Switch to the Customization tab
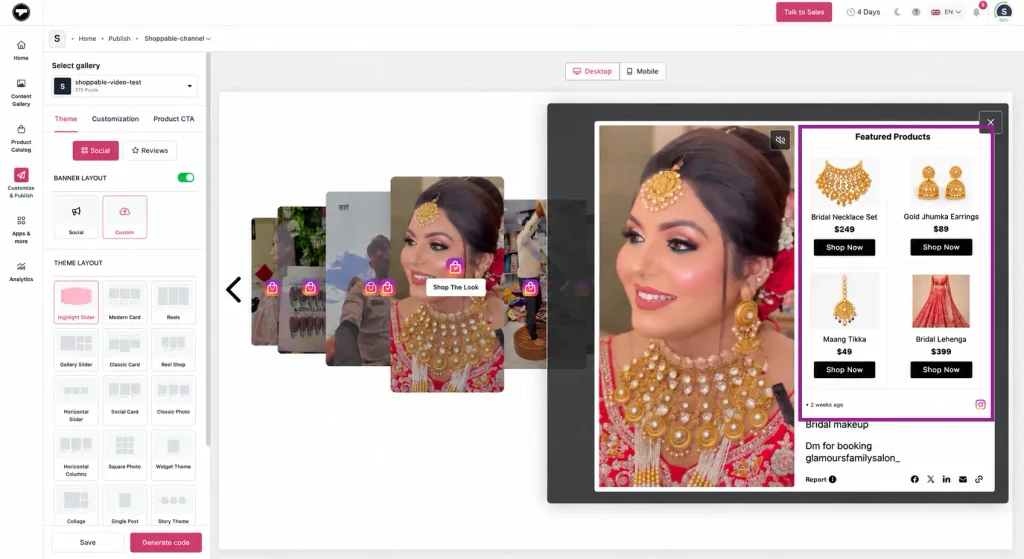 click(x=115, y=119)
